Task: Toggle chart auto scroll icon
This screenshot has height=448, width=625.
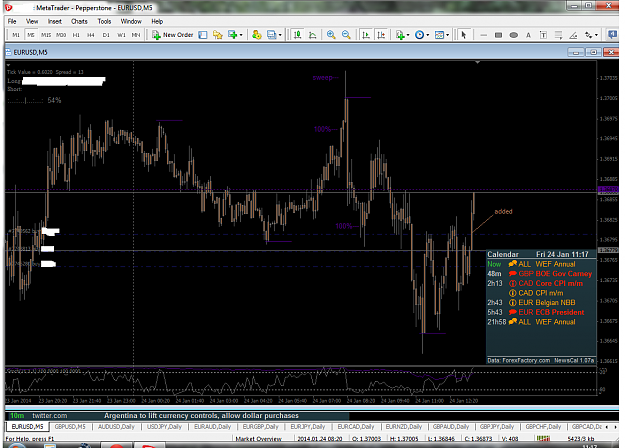Action: (x=366, y=35)
